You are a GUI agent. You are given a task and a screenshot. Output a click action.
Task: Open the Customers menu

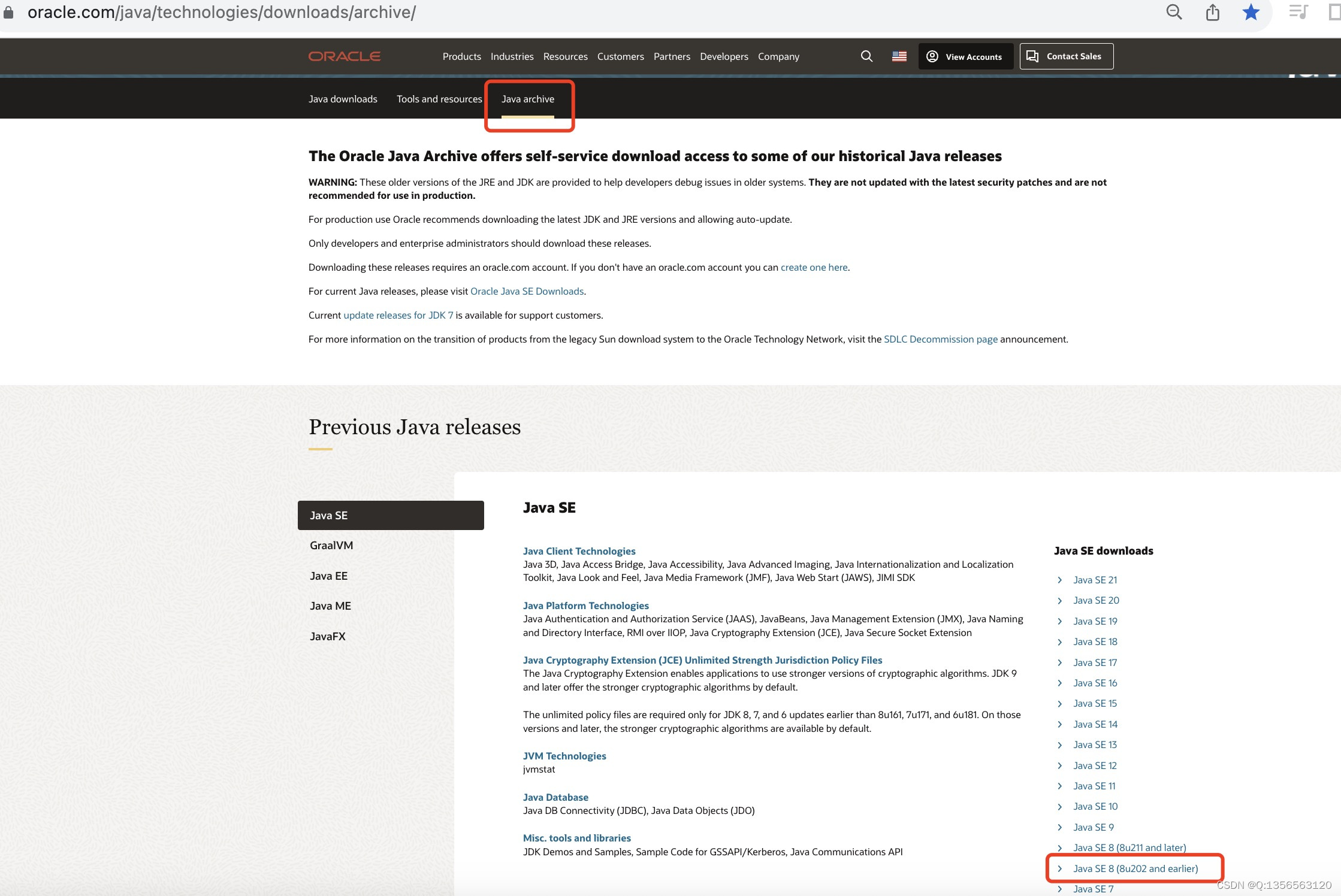[x=621, y=56]
